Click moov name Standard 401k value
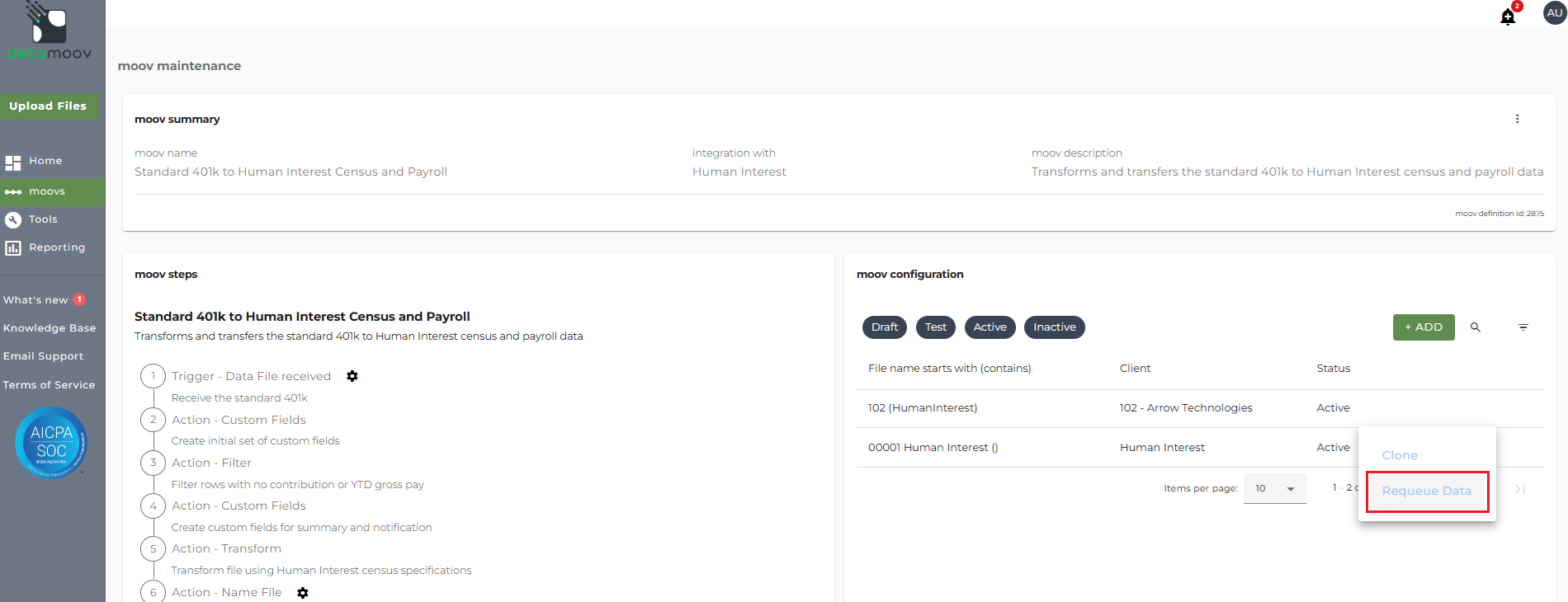Image resolution: width=1568 pixels, height=602 pixels. 290,172
